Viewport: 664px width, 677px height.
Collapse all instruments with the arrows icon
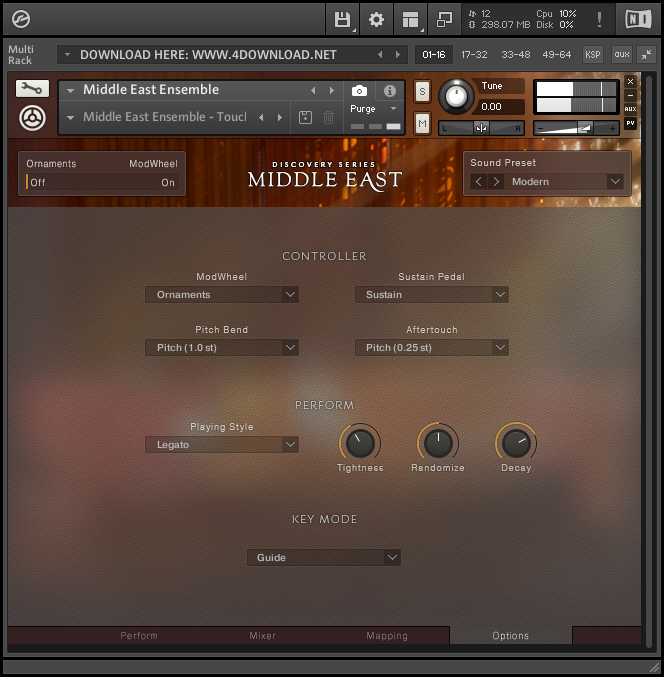pyautogui.click(x=646, y=54)
